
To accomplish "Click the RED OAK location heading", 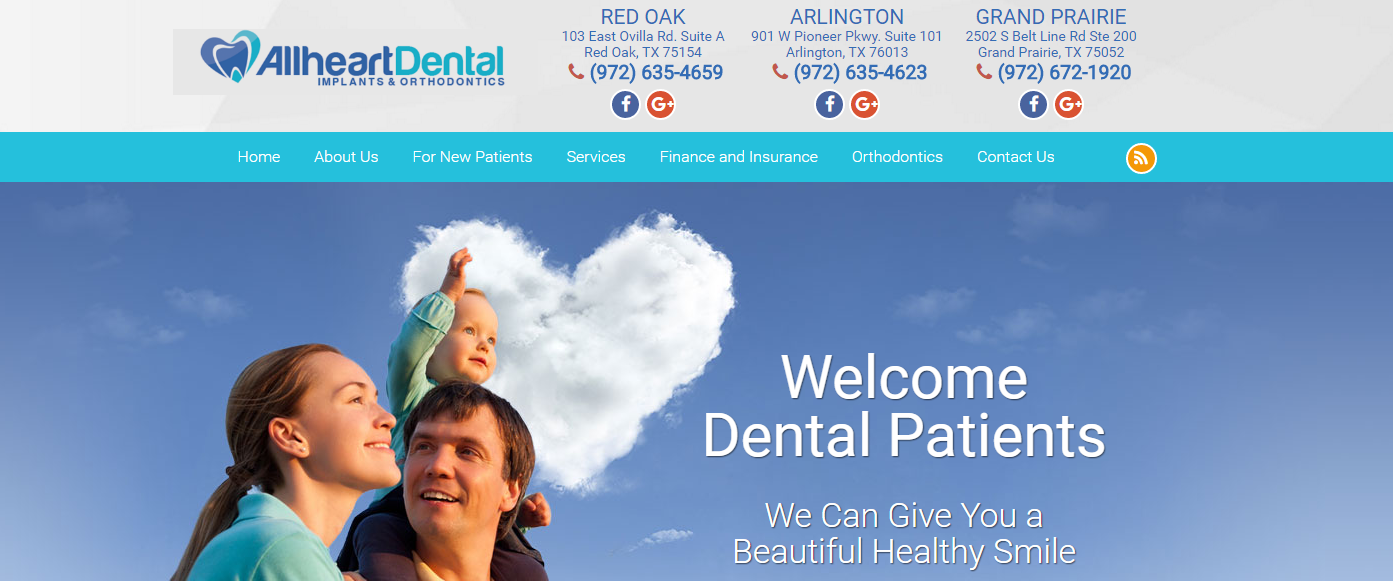I will point(643,17).
